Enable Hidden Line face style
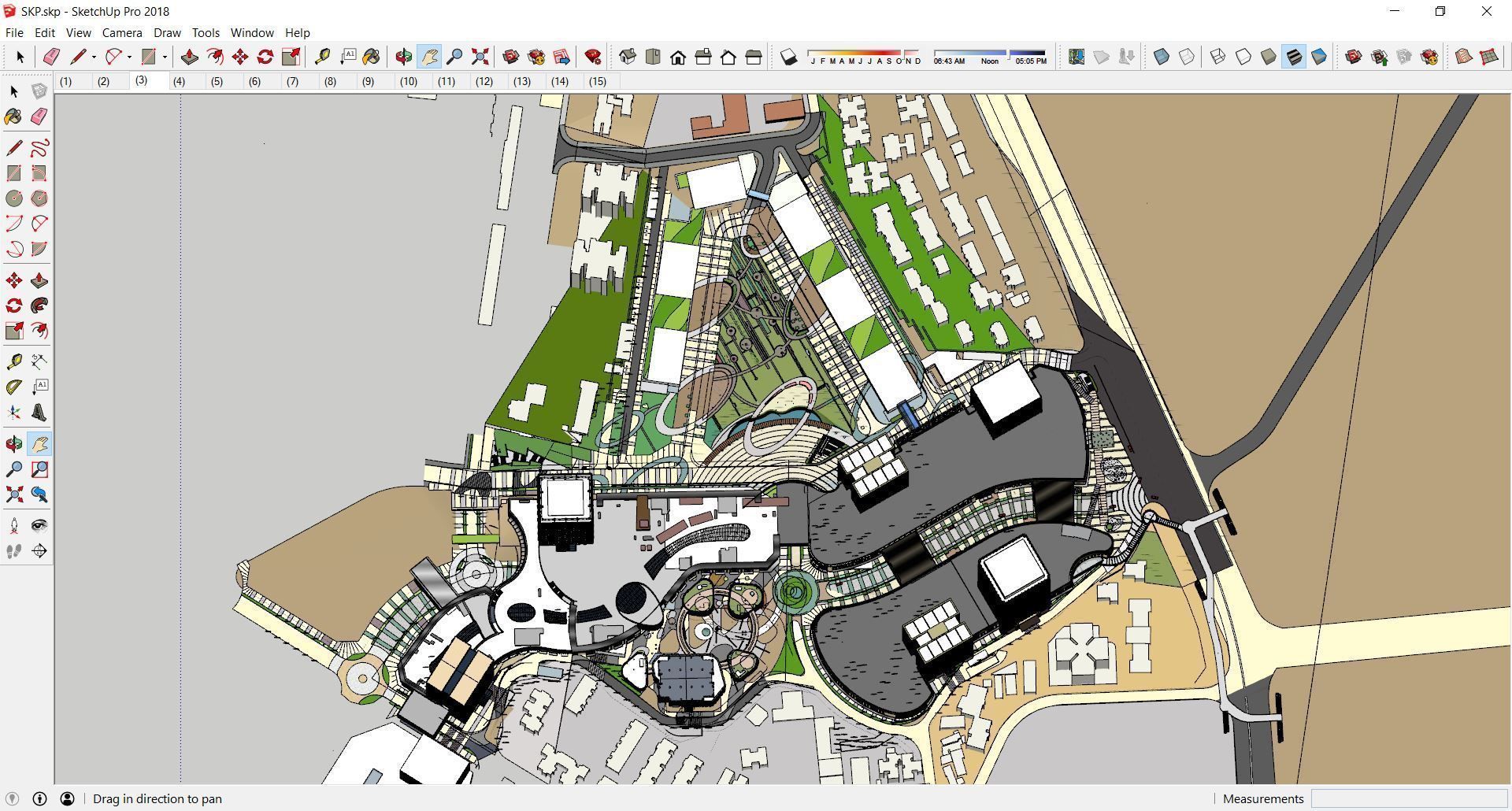The image size is (1512, 811). point(1243,57)
